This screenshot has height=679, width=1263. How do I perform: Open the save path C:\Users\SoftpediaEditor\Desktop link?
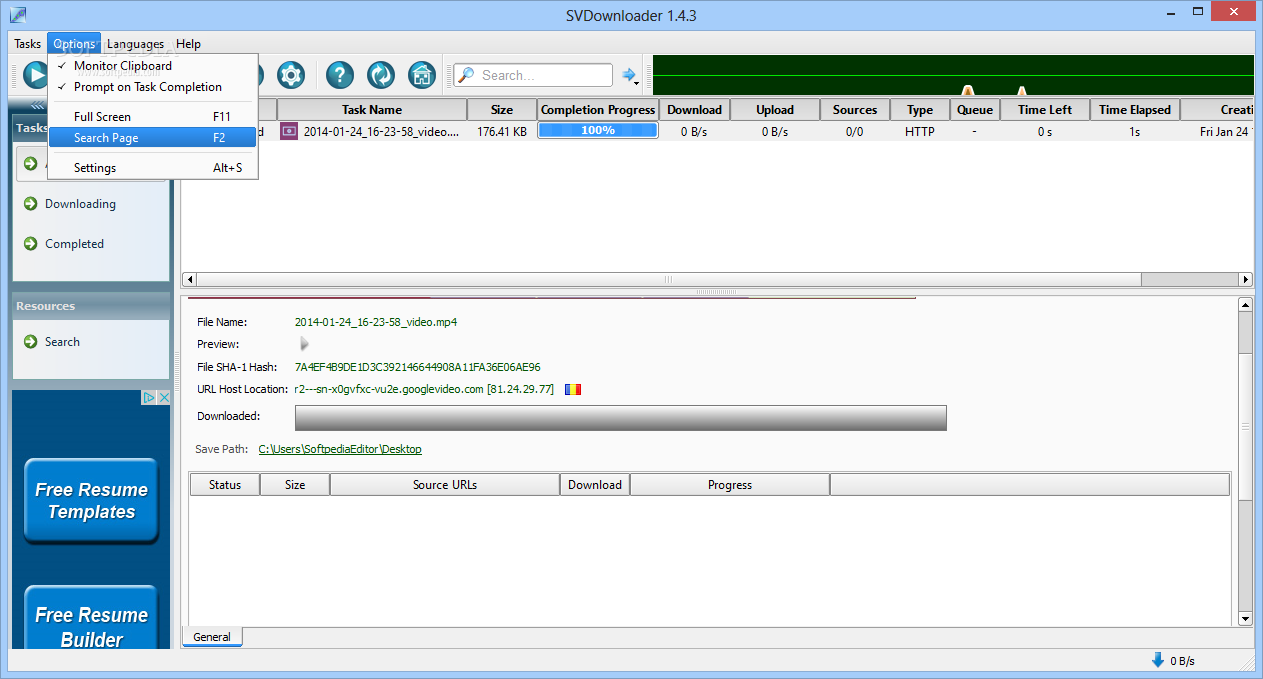coord(340,450)
